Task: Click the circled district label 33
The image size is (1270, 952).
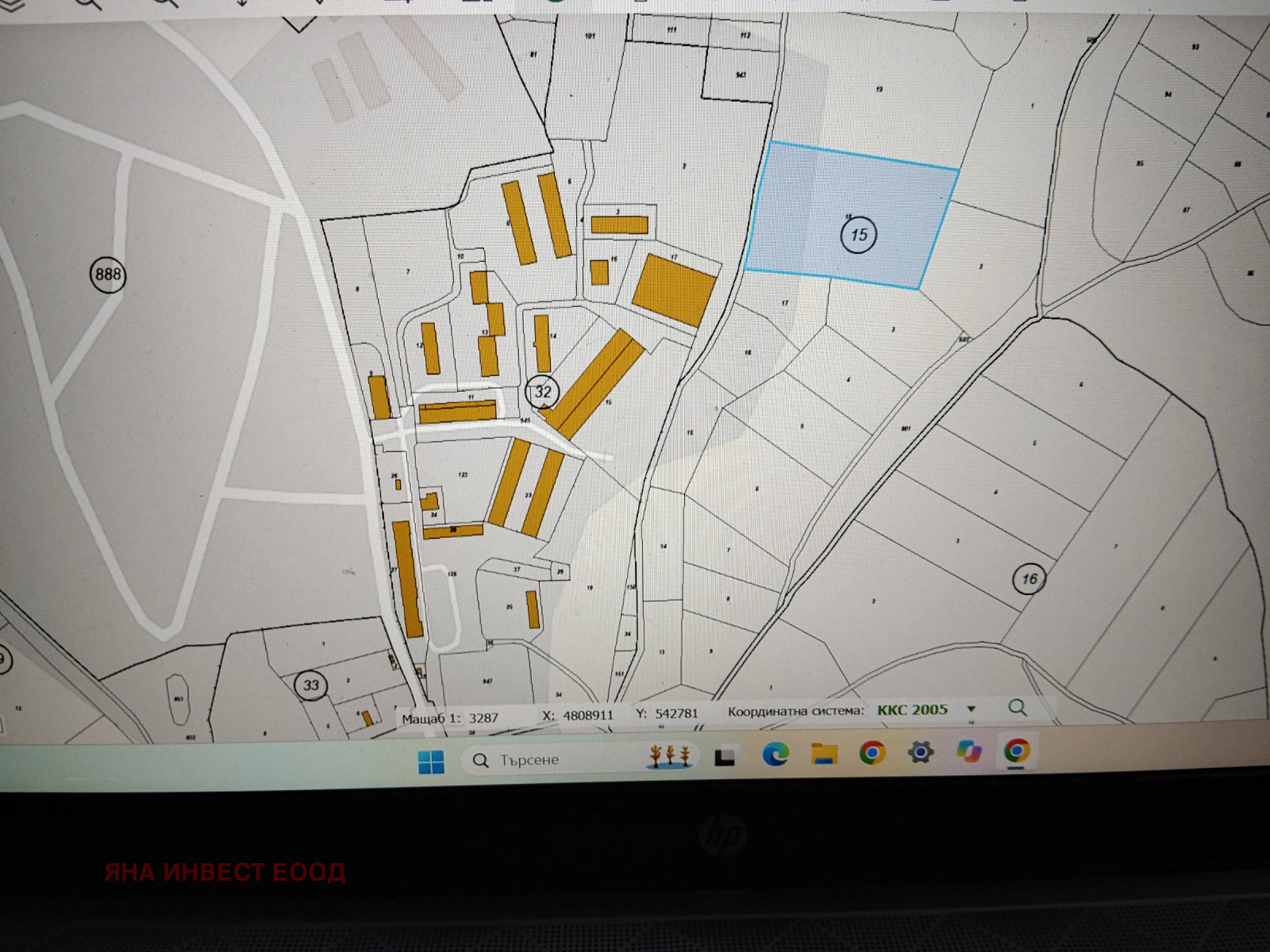Action: coord(311,685)
